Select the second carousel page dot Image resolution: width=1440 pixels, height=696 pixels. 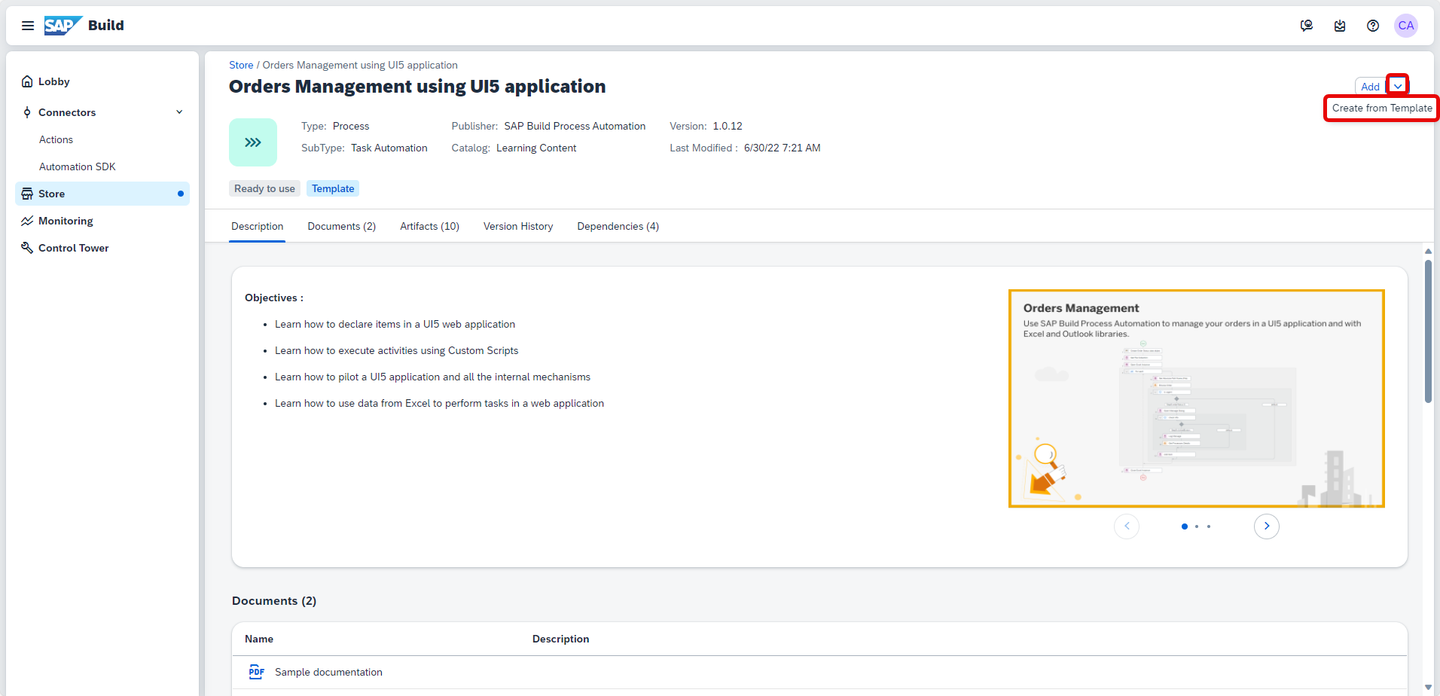(x=1197, y=526)
